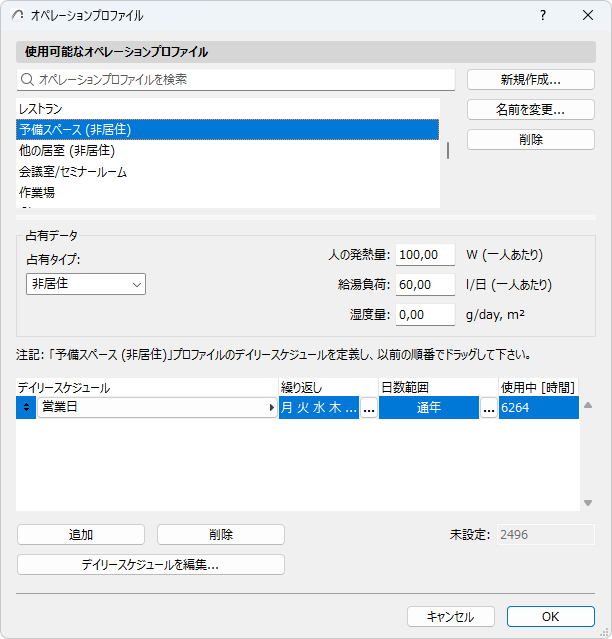Click 名前を変更 button
612x639 pixels.
tap(530, 110)
